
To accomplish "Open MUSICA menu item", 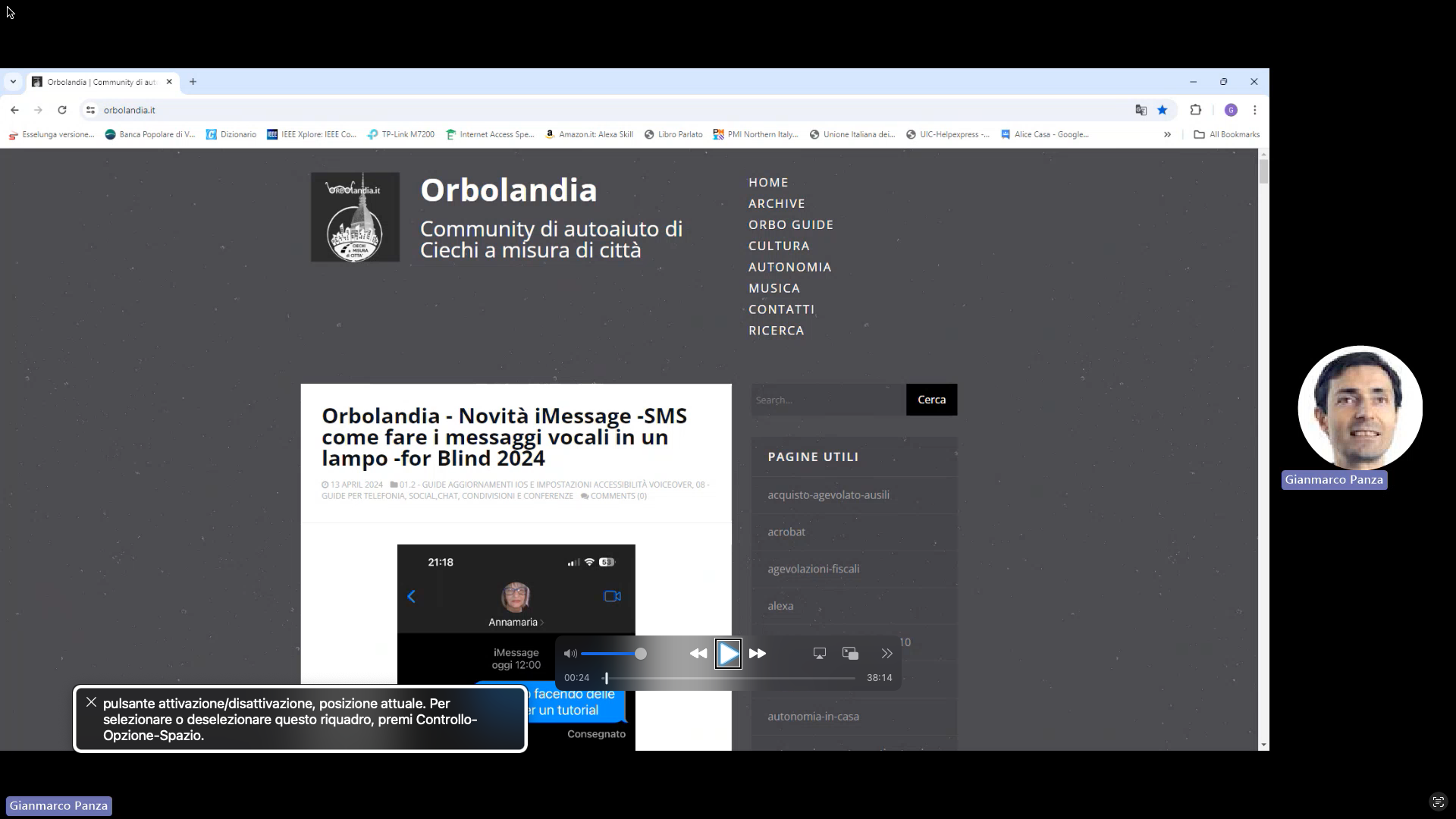I will (x=774, y=289).
